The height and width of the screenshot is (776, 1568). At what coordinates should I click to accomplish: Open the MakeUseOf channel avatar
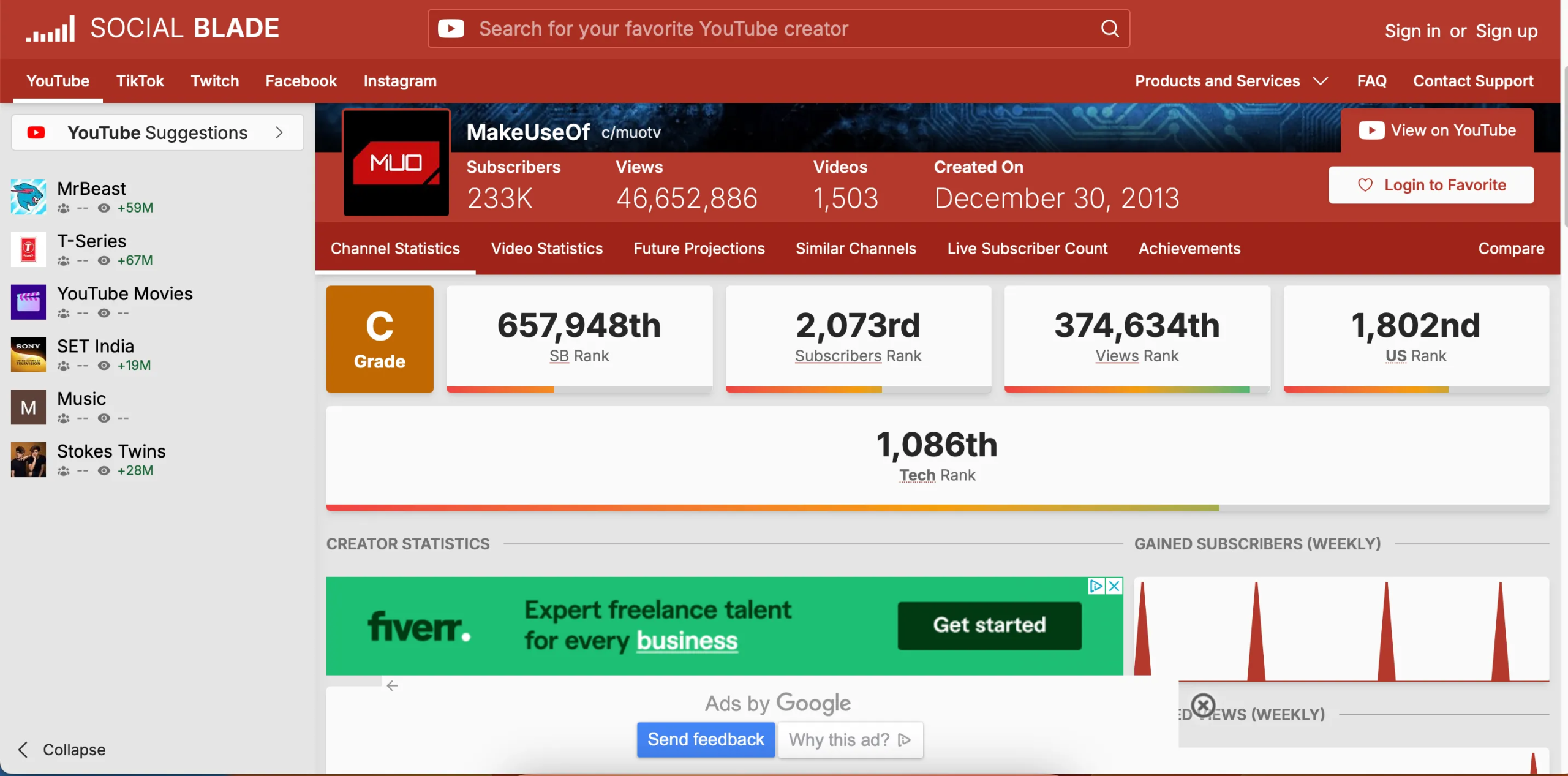tap(395, 161)
